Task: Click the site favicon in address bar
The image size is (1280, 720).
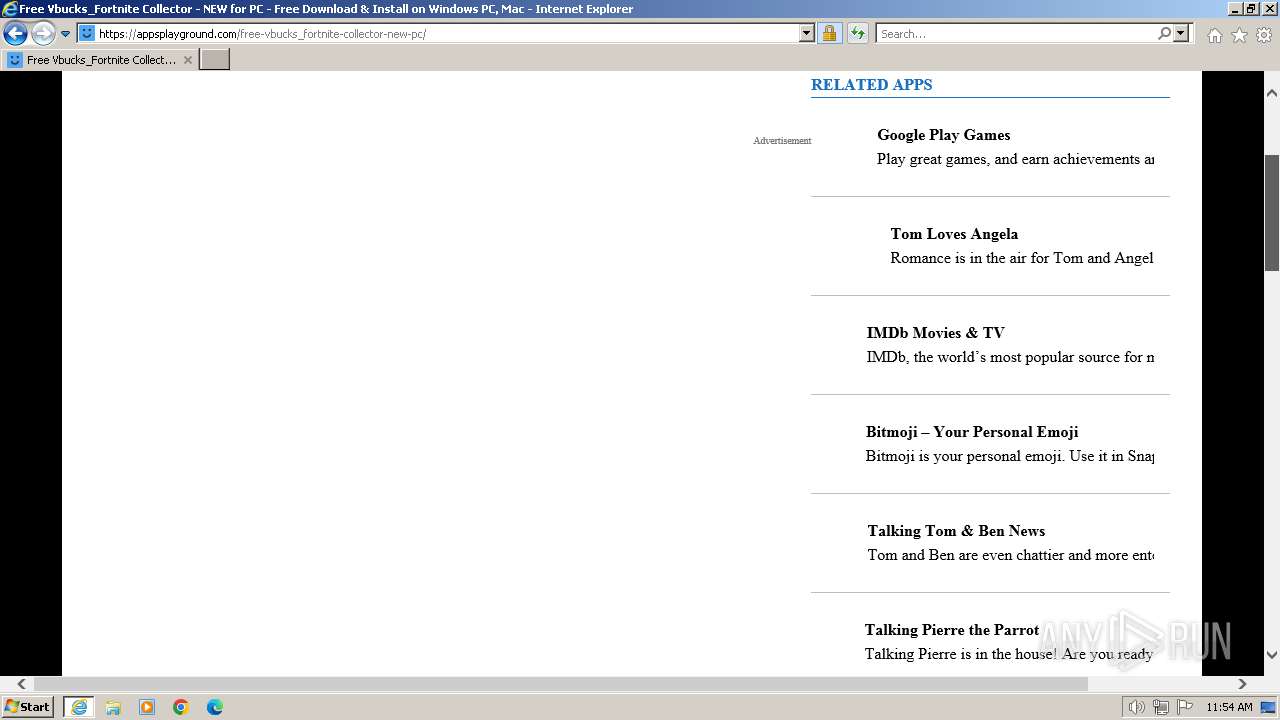Action: coord(87,33)
